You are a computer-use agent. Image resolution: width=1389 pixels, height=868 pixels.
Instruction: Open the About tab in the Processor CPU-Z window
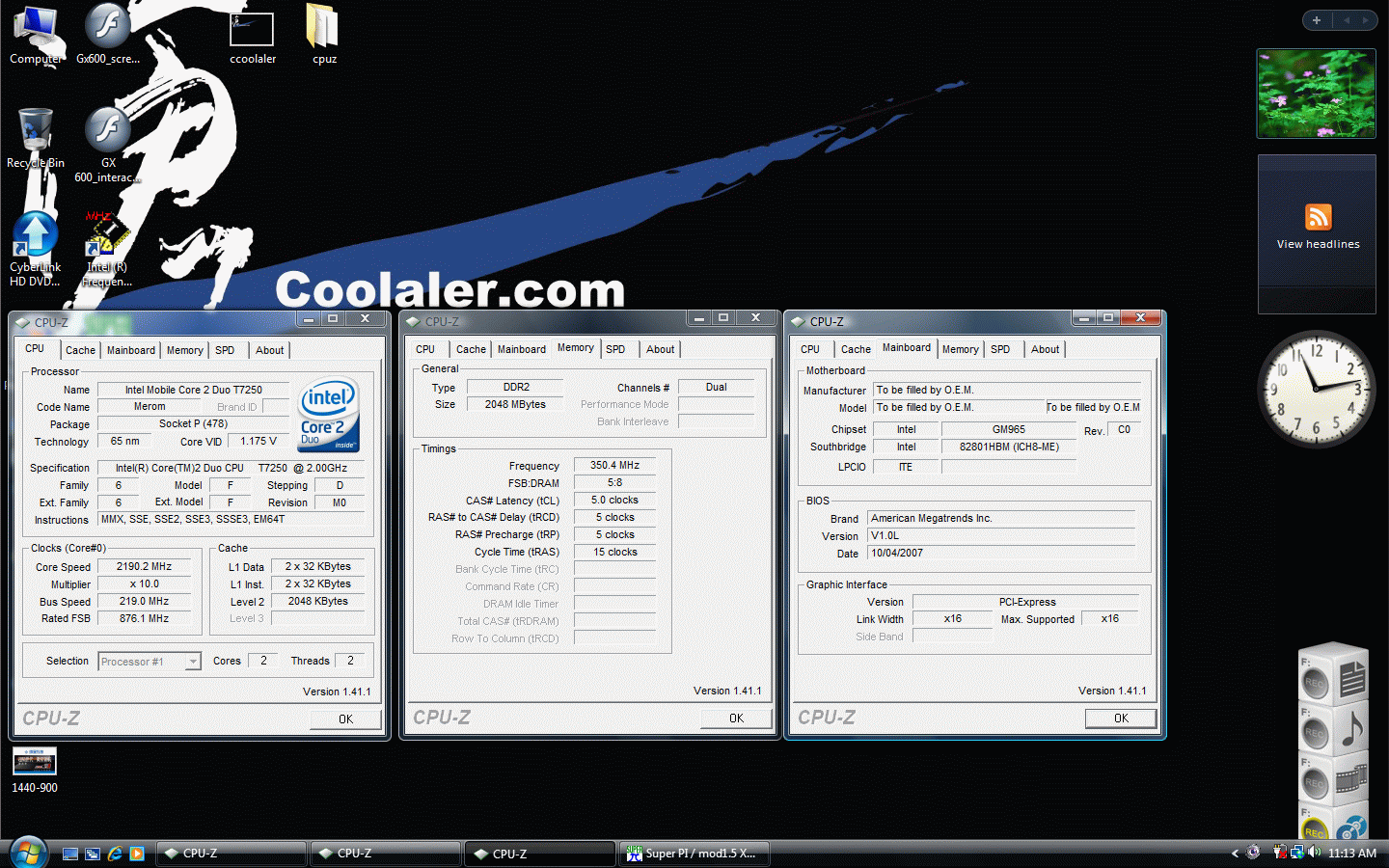[x=269, y=351]
